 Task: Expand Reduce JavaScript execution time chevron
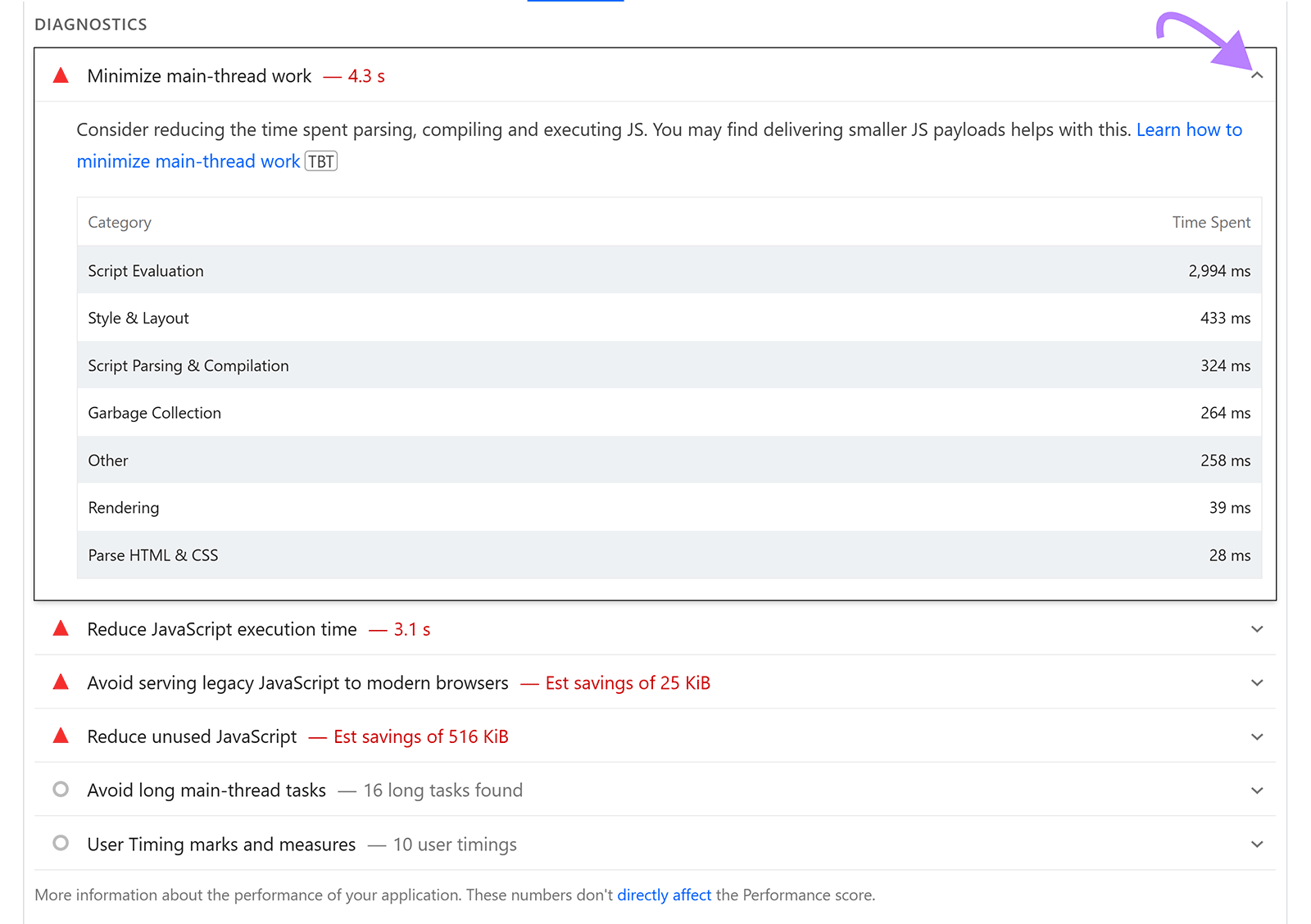[1257, 629]
